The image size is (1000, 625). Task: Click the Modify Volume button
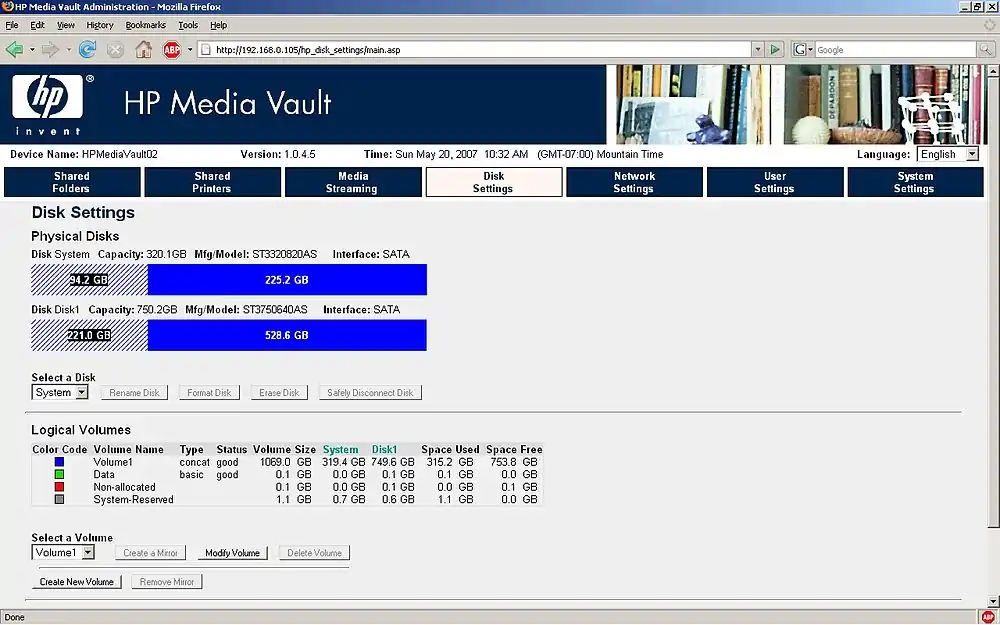pos(232,553)
